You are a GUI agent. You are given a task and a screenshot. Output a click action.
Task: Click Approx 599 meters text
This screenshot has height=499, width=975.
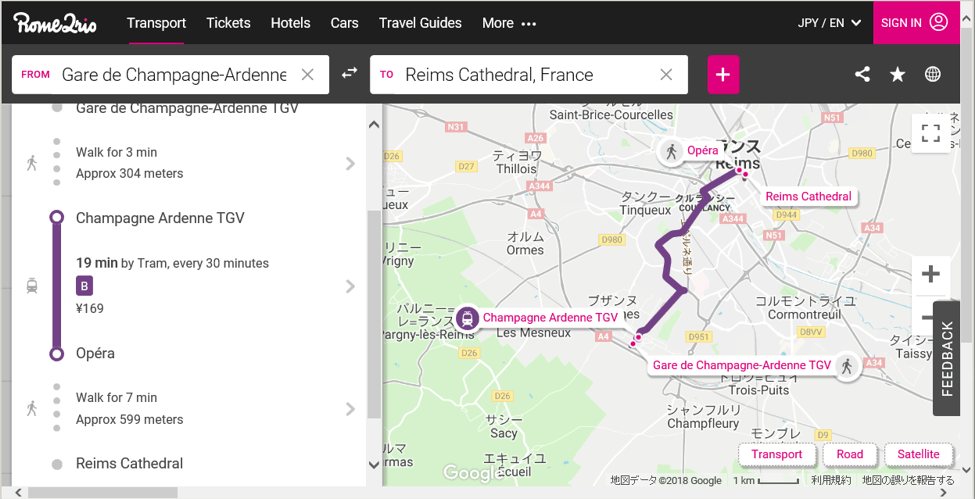(129, 419)
